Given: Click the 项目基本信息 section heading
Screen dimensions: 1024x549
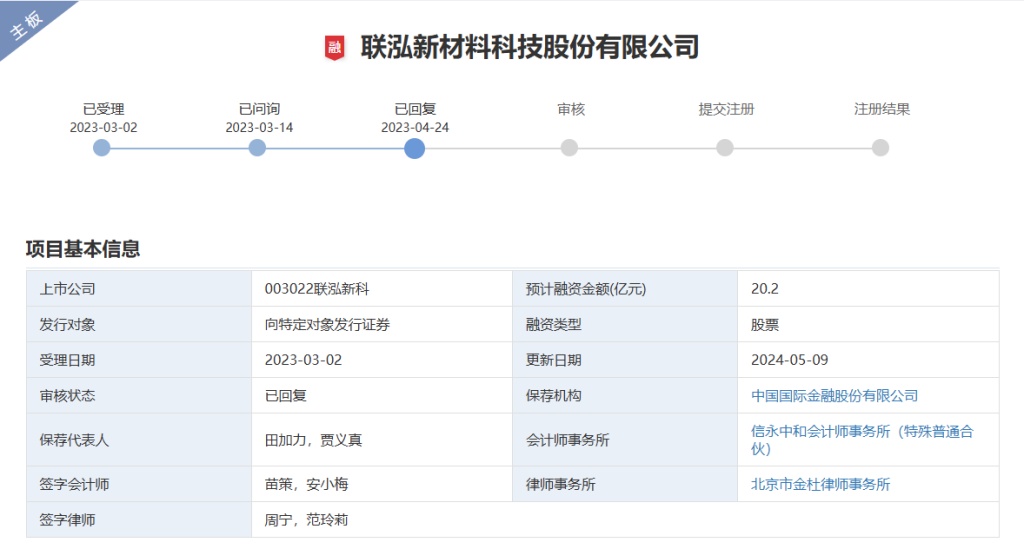Looking at the screenshot, I should 83,249.
